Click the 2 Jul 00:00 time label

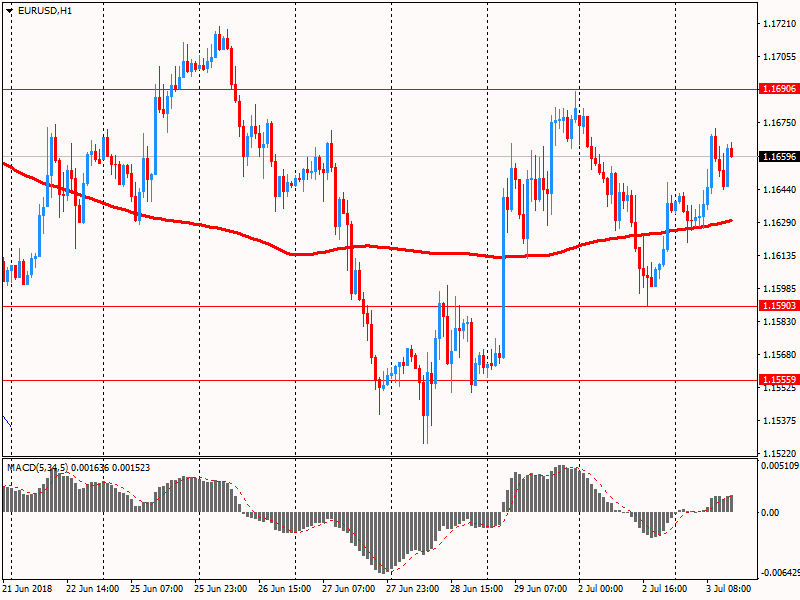tap(601, 589)
